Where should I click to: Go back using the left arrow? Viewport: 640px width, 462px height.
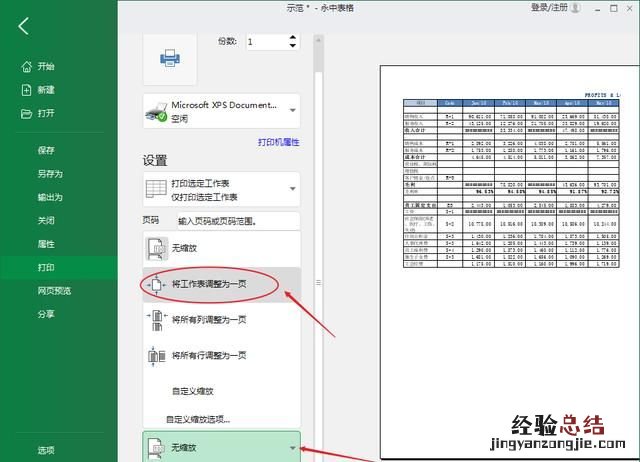pyautogui.click(x=24, y=26)
